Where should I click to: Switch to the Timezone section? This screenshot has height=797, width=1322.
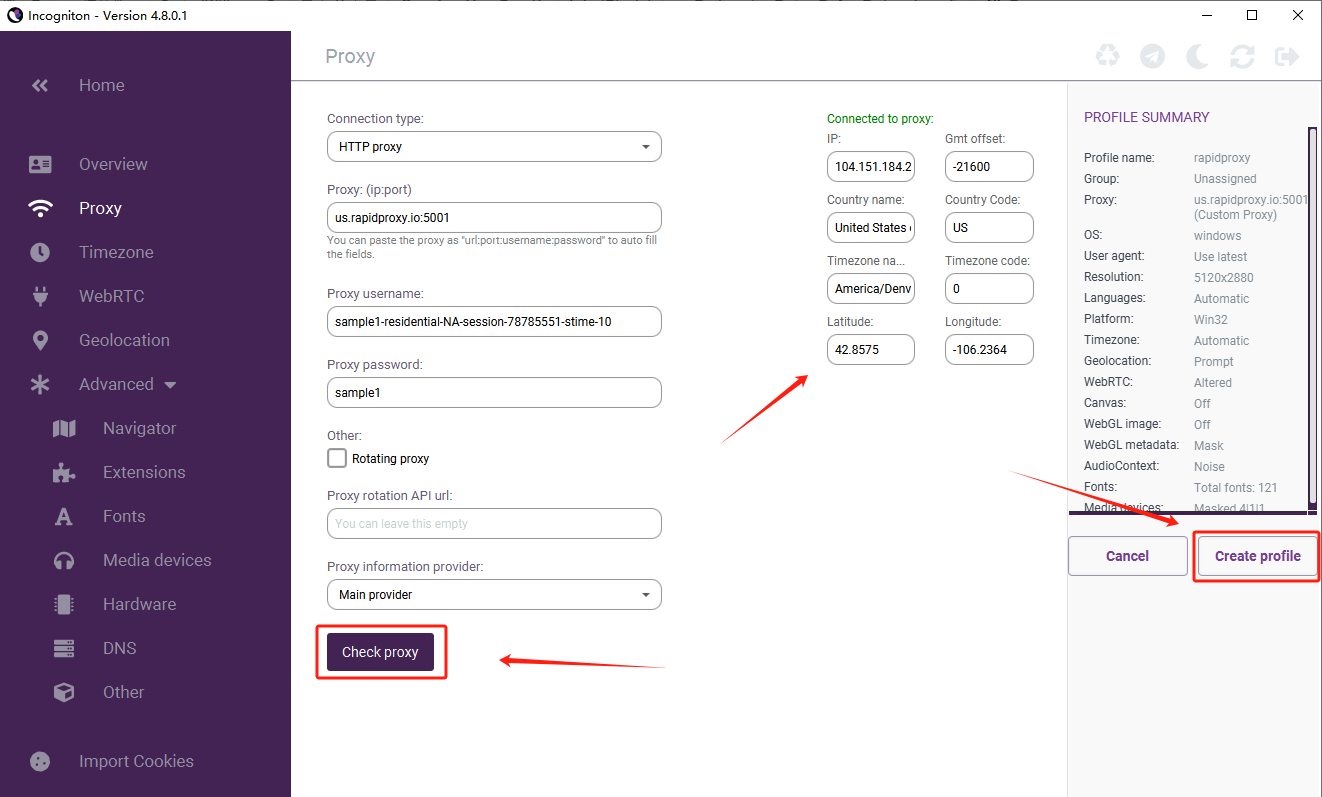[x=116, y=252]
